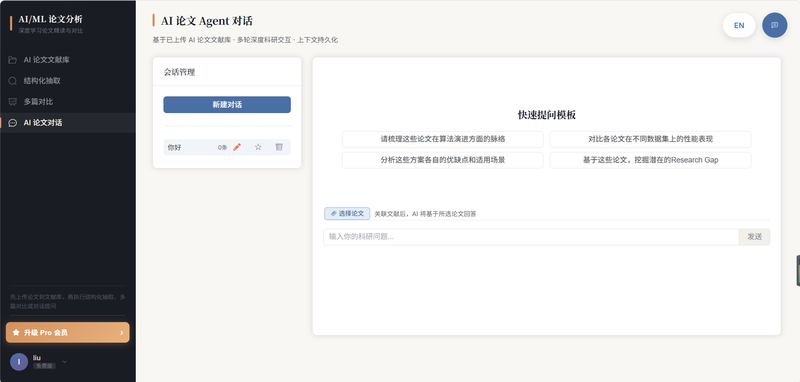The width and height of the screenshot is (800, 382).
Task: Select template 对比各论文在不同数据集上的性能表现
Action: click(x=651, y=139)
